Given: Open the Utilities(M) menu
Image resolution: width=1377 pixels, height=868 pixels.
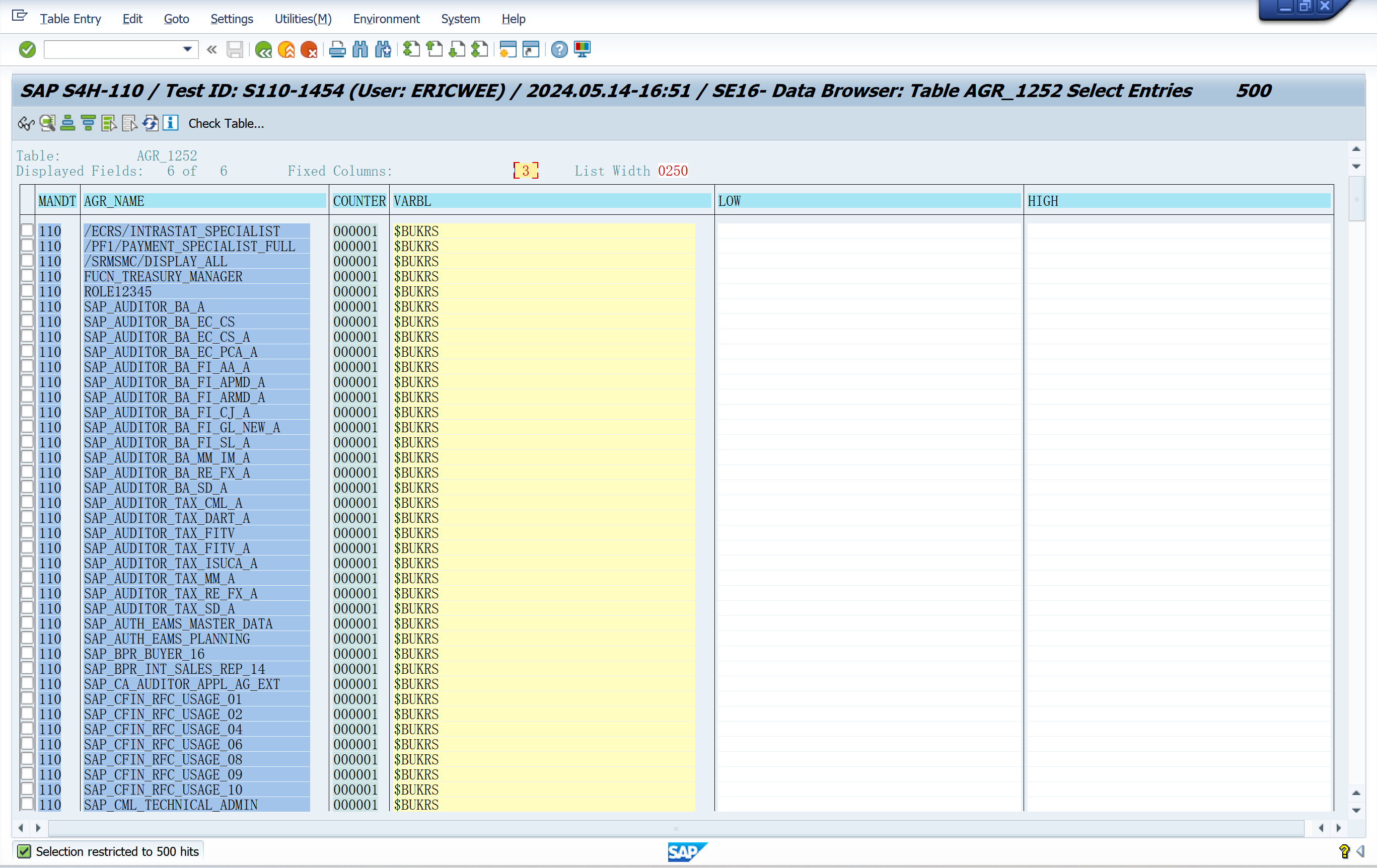Looking at the screenshot, I should (303, 19).
